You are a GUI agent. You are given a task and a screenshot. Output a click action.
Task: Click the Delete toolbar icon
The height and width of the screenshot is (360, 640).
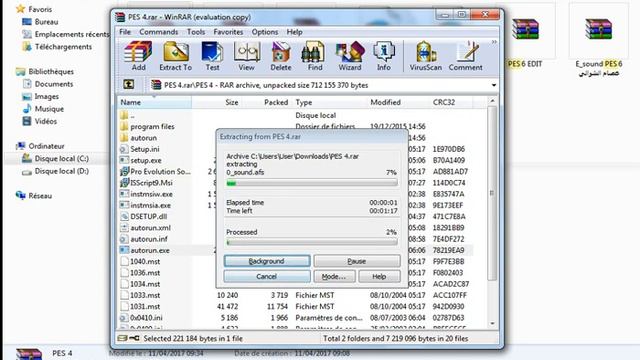point(281,56)
